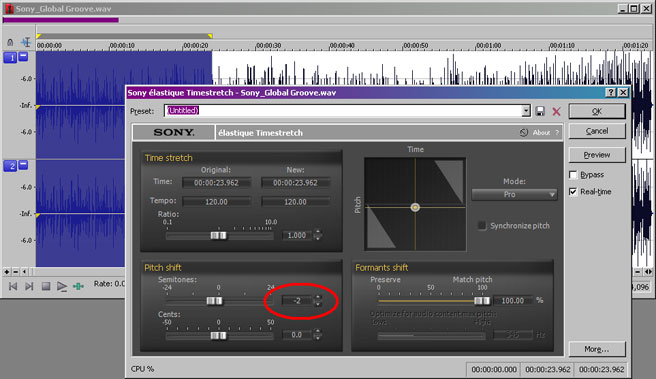Viewport: 656px width, 379px height.
Task: Stop playback in the Sound Forge transport
Action: pyautogui.click(x=46, y=286)
